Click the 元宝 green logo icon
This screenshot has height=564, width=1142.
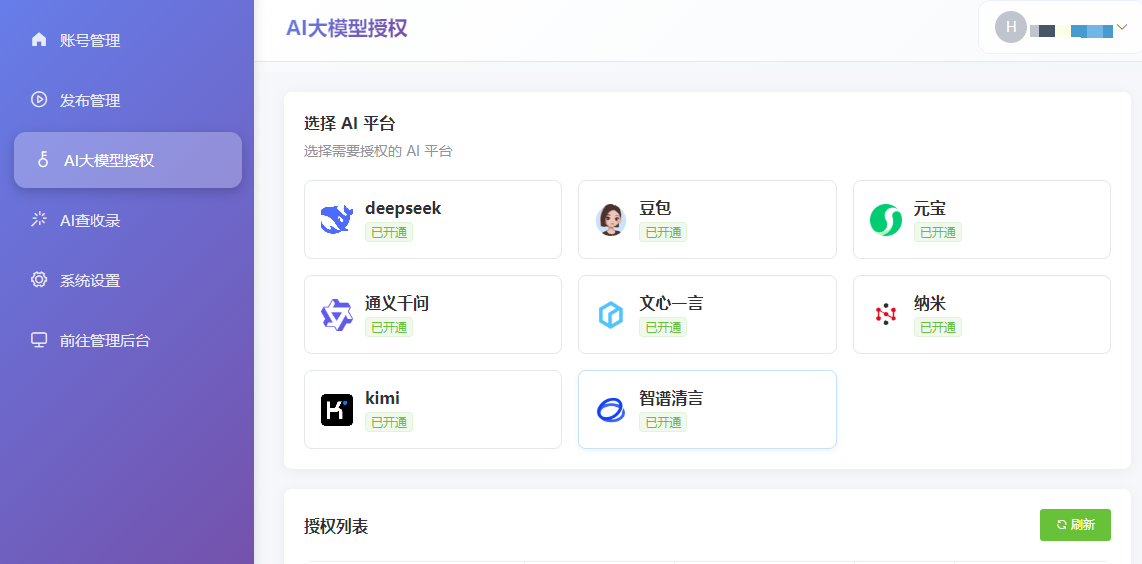coord(885,219)
